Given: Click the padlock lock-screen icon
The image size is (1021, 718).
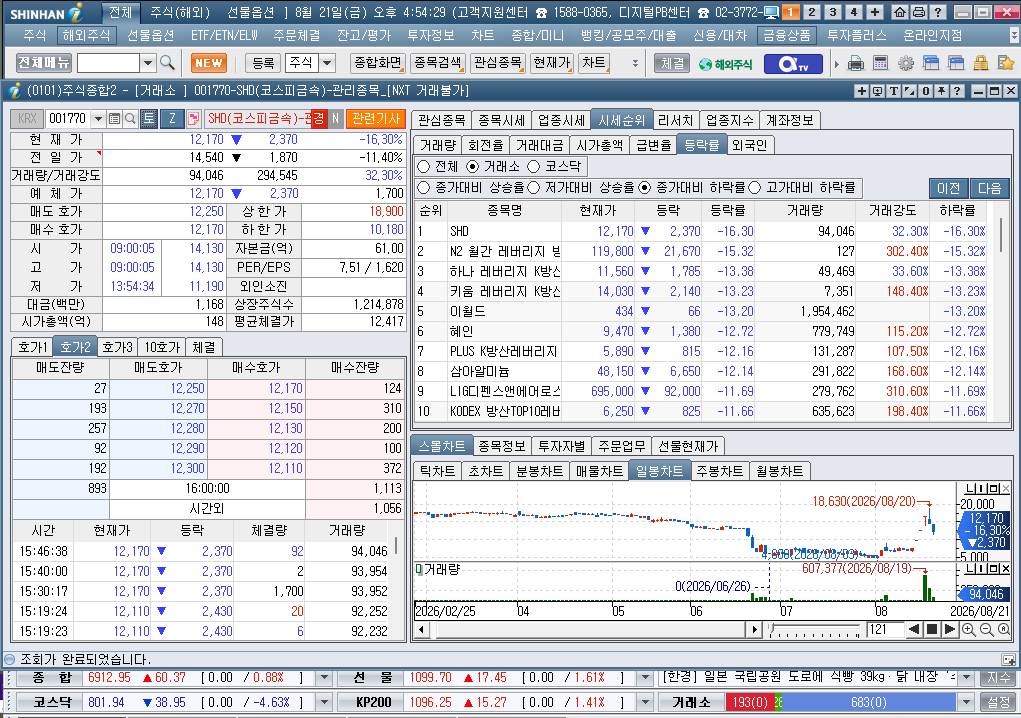Looking at the screenshot, I should point(981,63).
